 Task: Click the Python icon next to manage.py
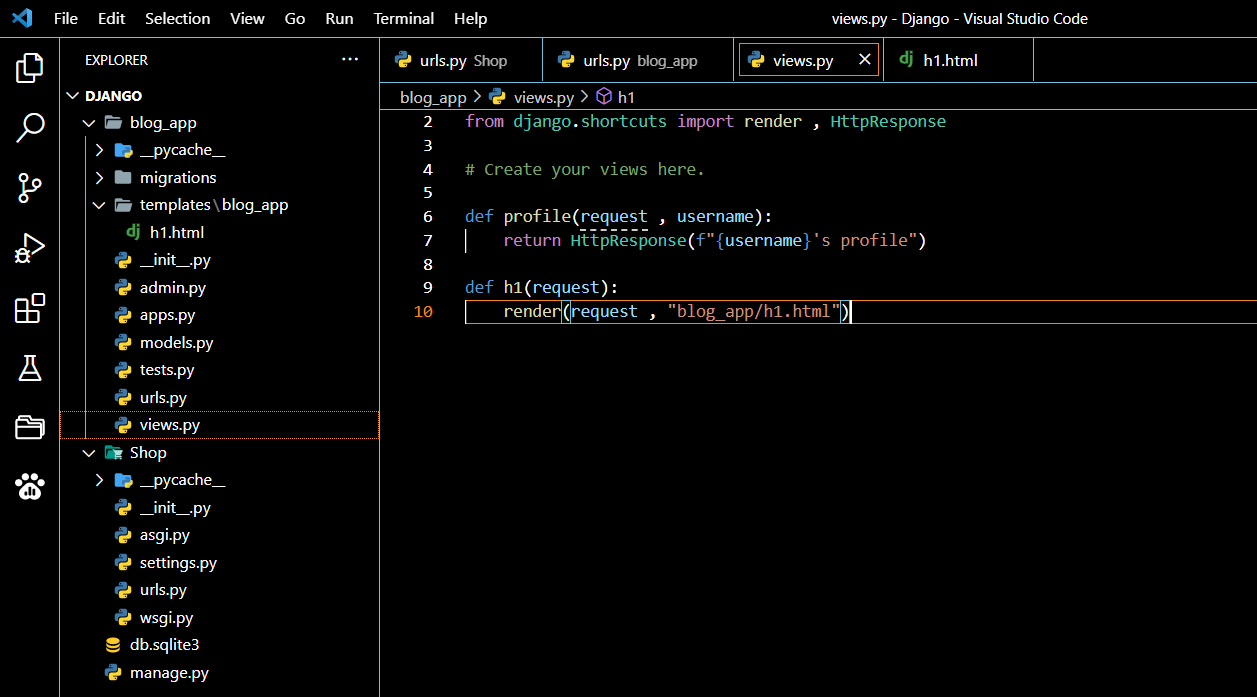[x=113, y=673]
